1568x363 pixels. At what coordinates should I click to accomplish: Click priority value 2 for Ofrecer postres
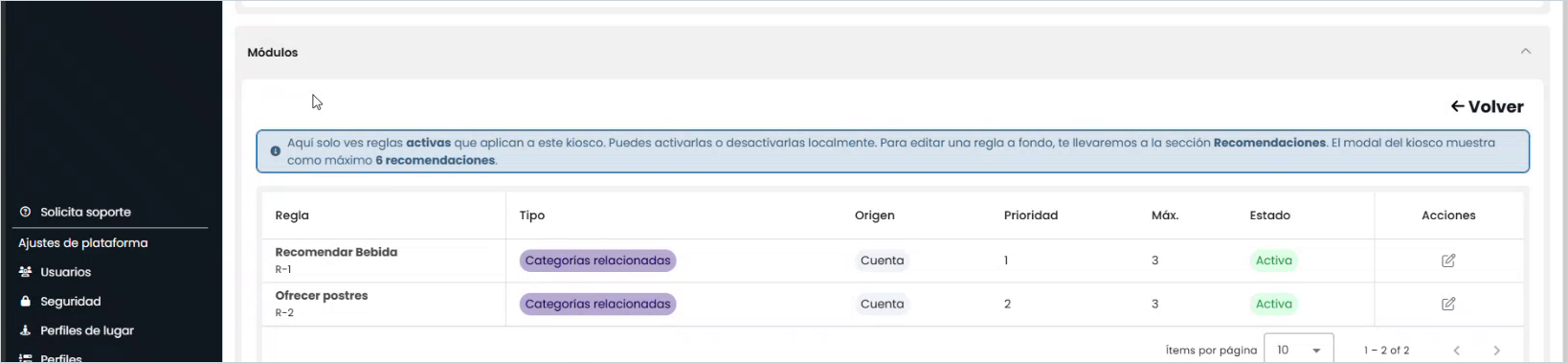[1007, 304]
